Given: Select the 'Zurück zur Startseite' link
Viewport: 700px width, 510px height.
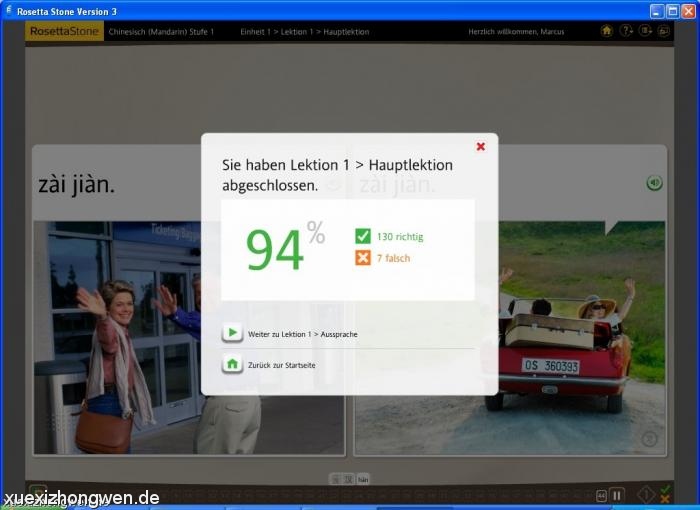Looking at the screenshot, I should click(x=282, y=365).
